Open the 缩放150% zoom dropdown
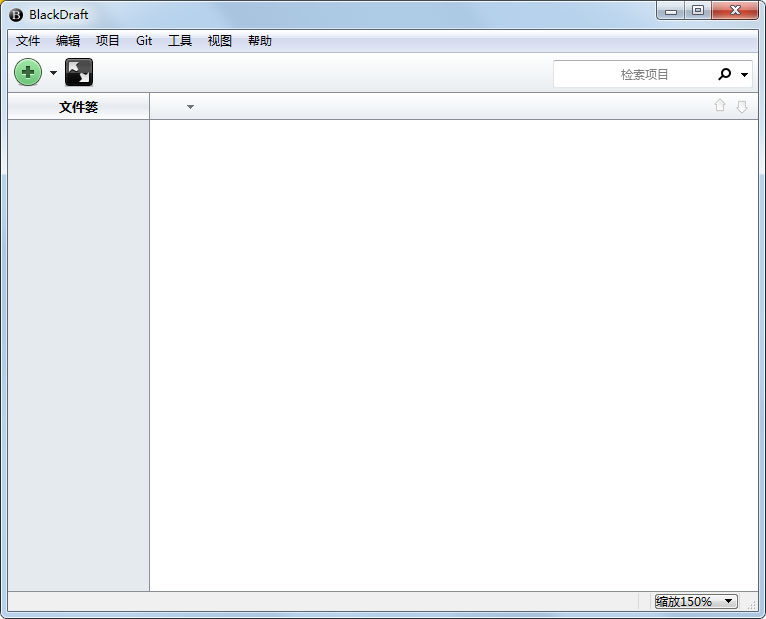Viewport: 766px width, 619px height. 696,601
